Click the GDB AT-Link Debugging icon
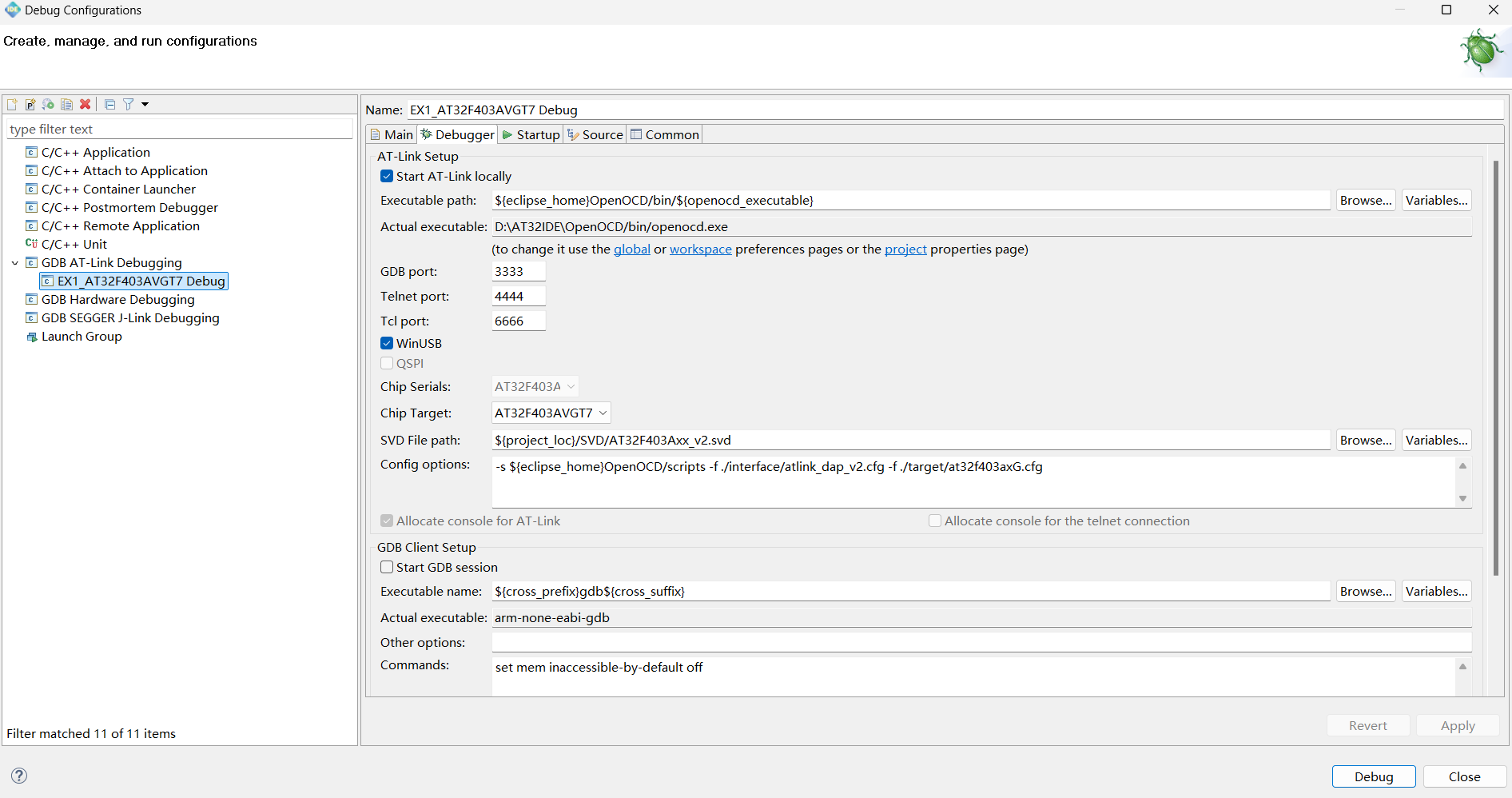Screen dimensions: 1512x798 click(x=32, y=262)
